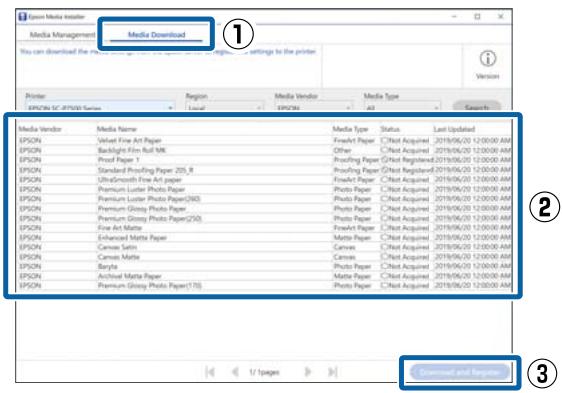Select the Canvas Matte row

pos(265,257)
